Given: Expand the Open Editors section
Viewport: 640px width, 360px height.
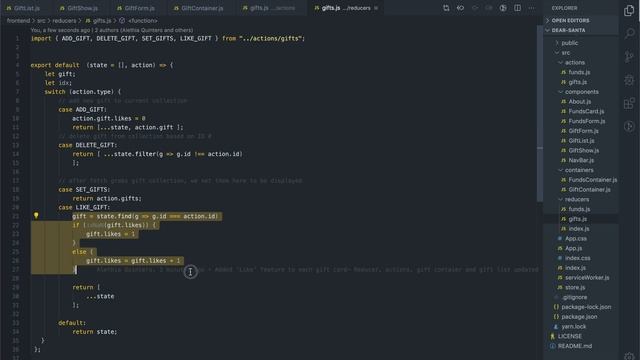Looking at the screenshot, I should [x=580, y=20].
